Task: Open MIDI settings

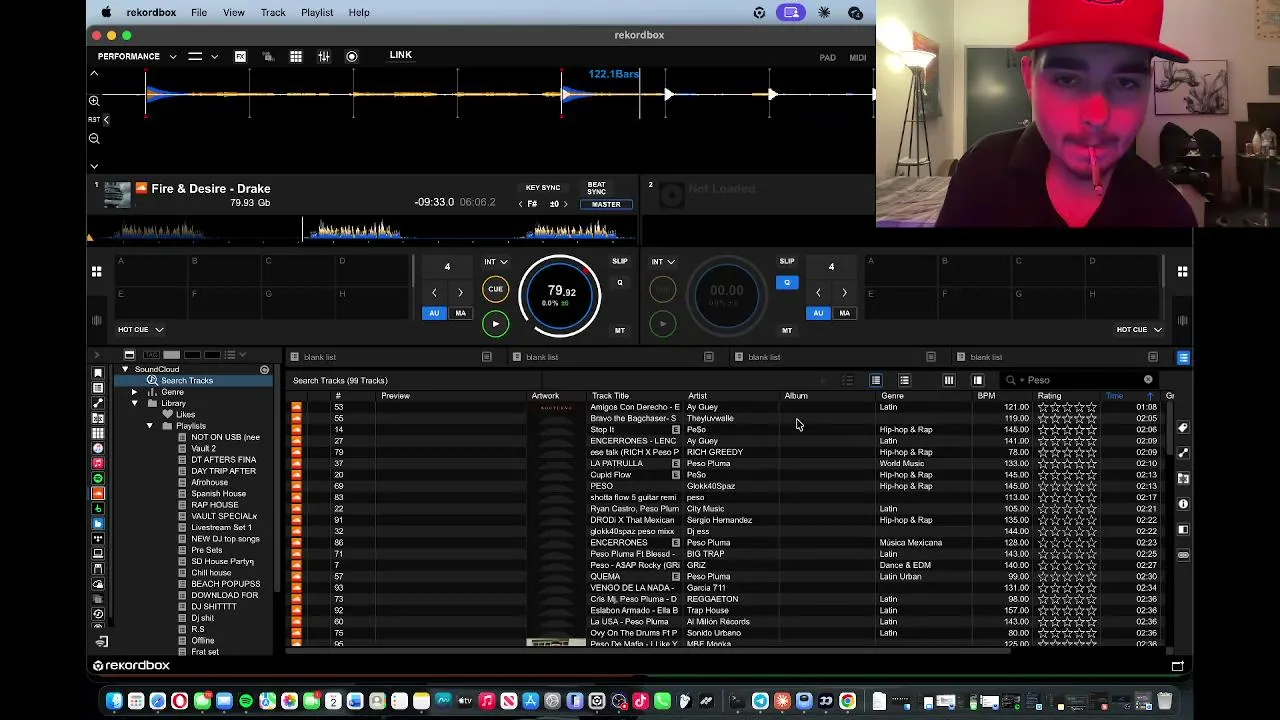Action: click(x=858, y=57)
